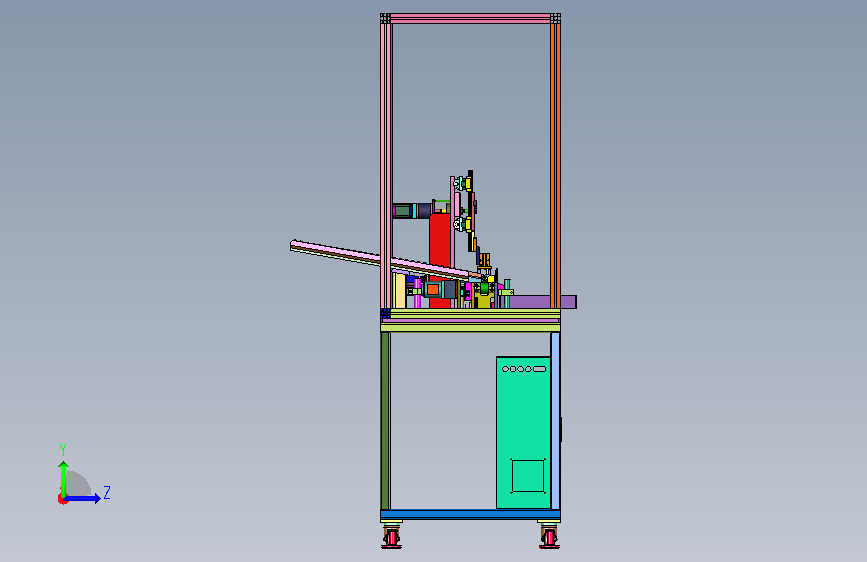
Task: Select the blue bottom base beam
Action: [471, 515]
